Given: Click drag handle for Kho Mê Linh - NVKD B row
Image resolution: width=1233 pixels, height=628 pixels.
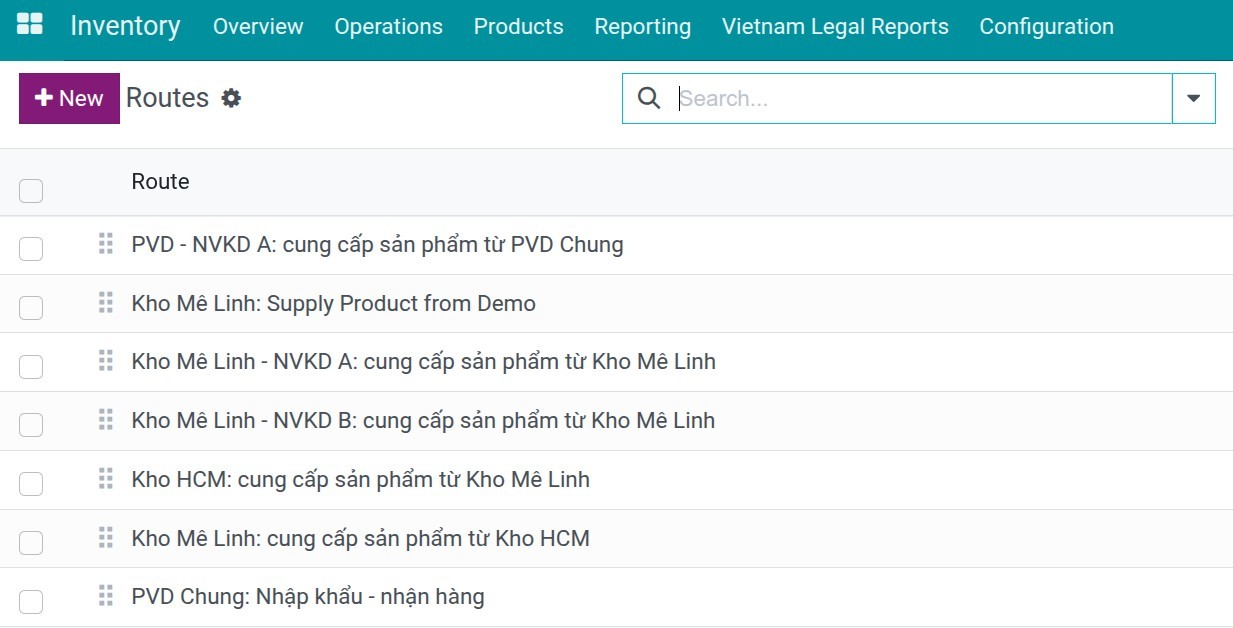Looking at the screenshot, I should point(106,419).
